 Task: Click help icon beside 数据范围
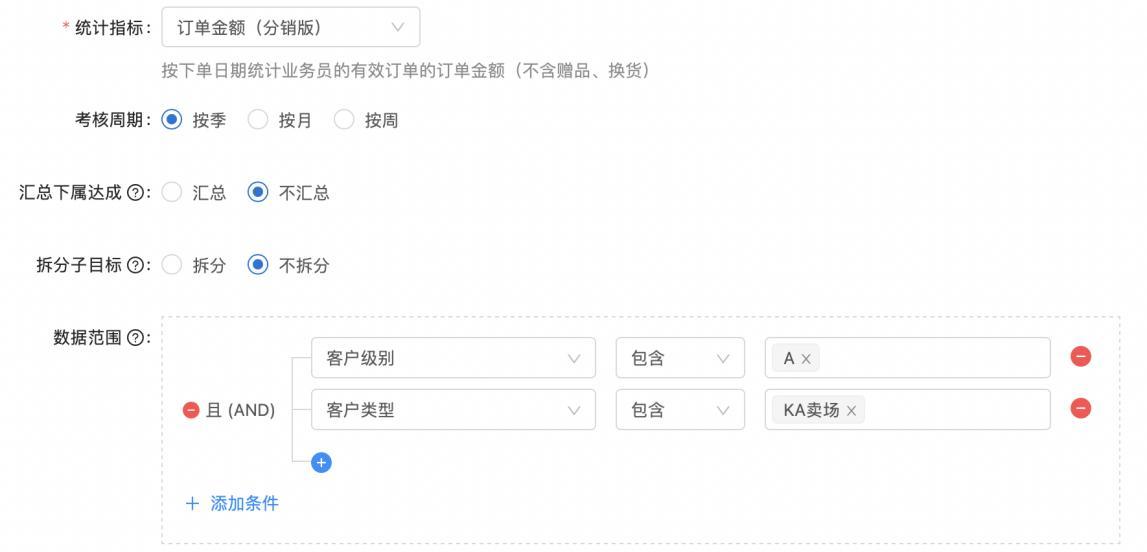tap(135, 338)
